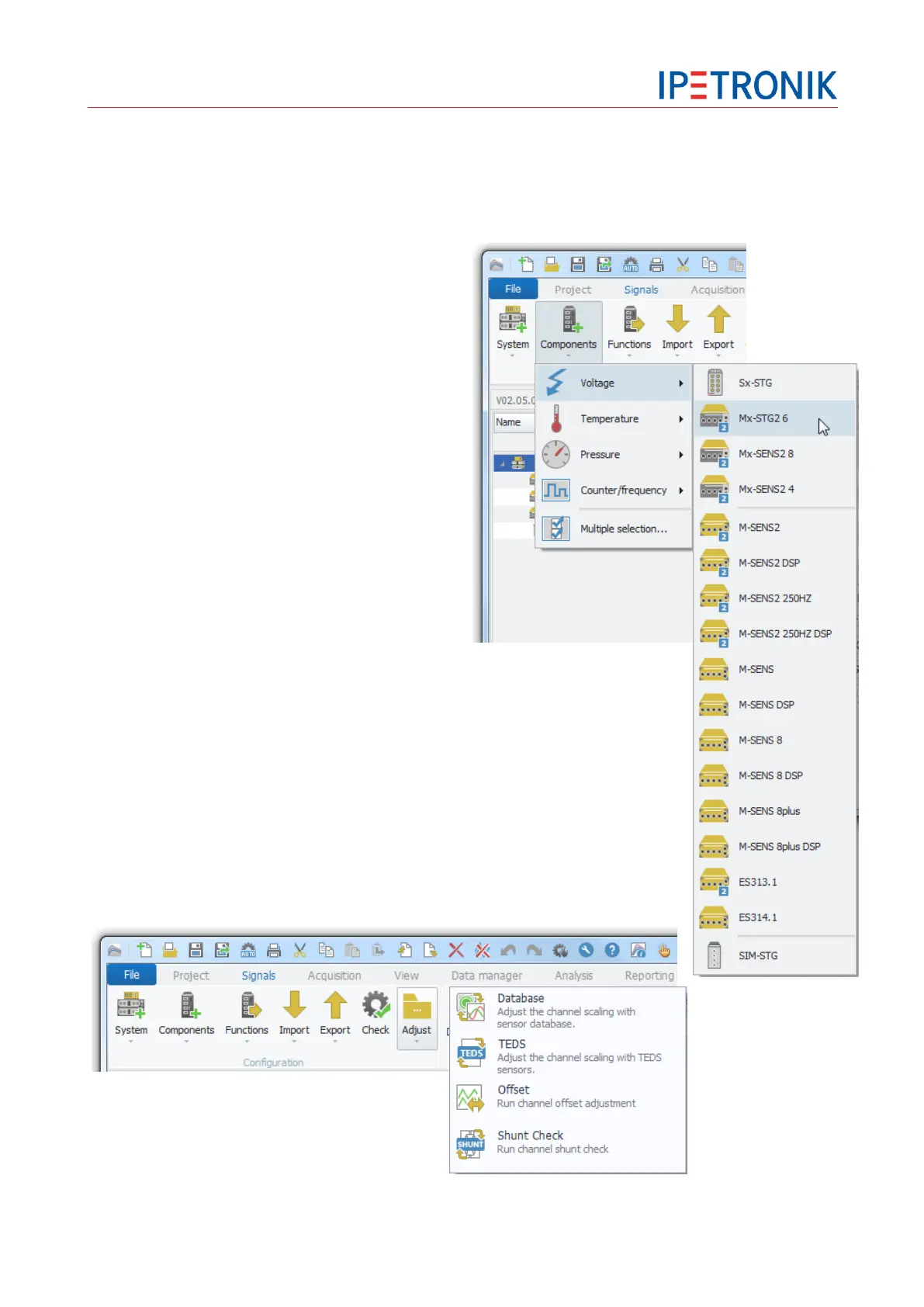Select Mx-STG2 6 module
The height and width of the screenshot is (1307, 924).
(x=775, y=418)
